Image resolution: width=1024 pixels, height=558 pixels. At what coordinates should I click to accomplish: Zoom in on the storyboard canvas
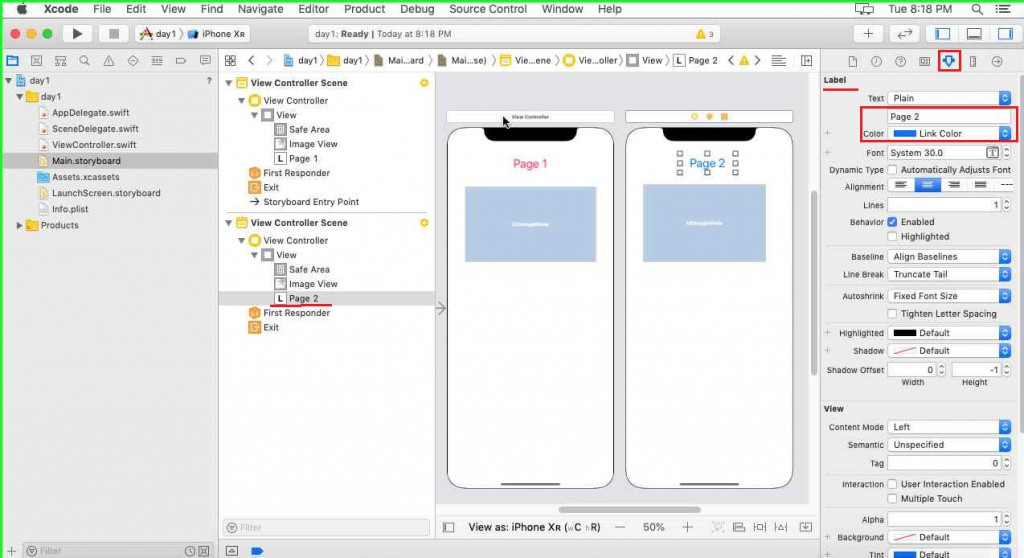point(687,527)
